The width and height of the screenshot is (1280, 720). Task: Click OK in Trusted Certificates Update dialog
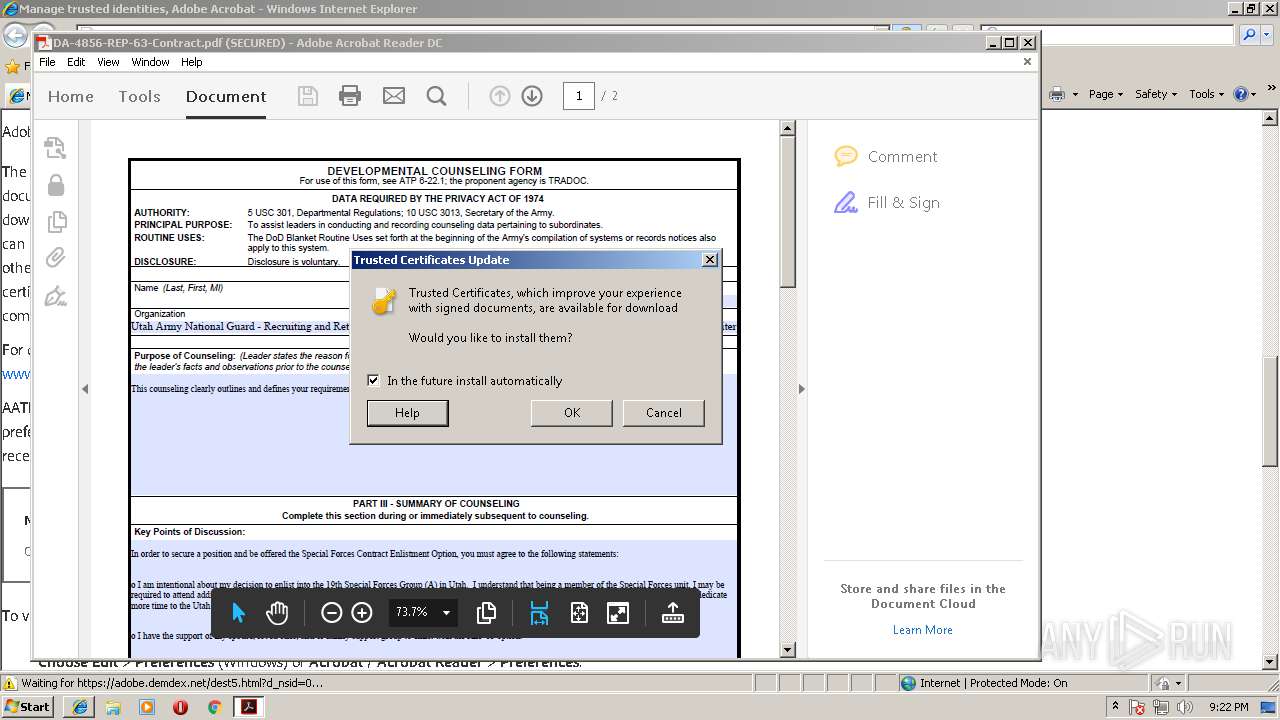point(572,413)
